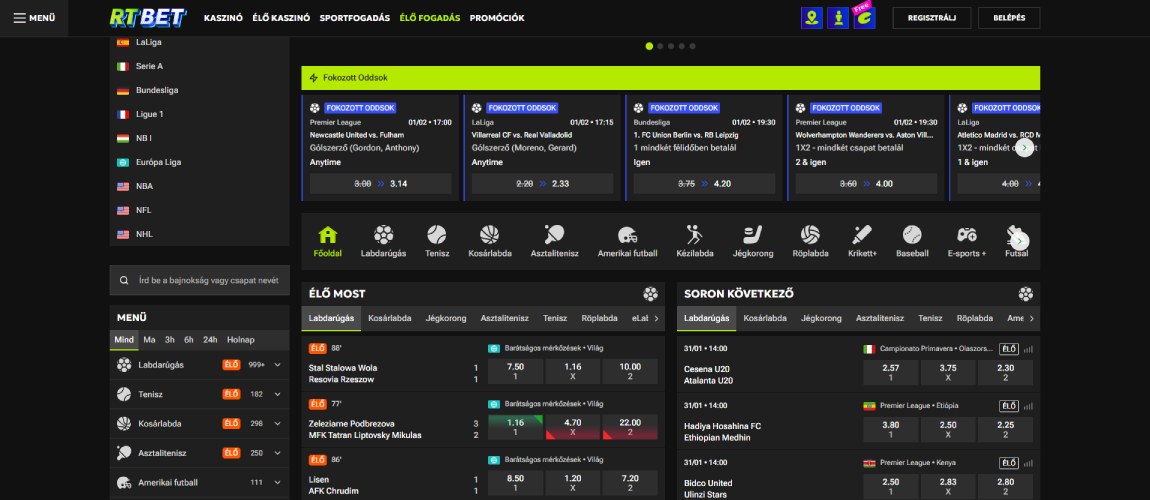The image size is (1150, 500).
Task: Select Baseball icon
Action: (912, 241)
